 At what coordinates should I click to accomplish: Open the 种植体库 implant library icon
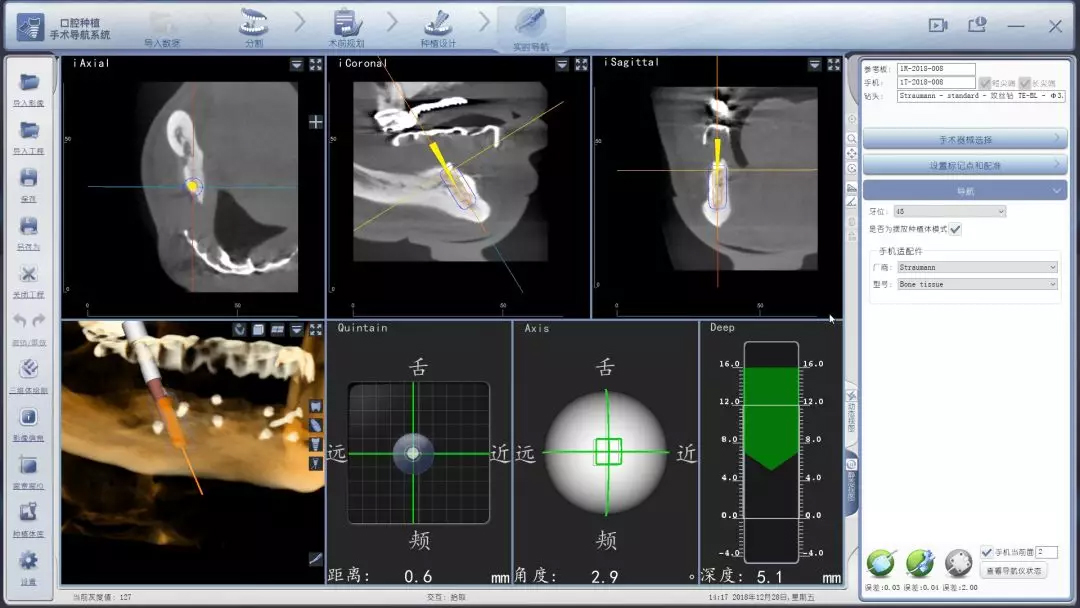(x=29, y=513)
